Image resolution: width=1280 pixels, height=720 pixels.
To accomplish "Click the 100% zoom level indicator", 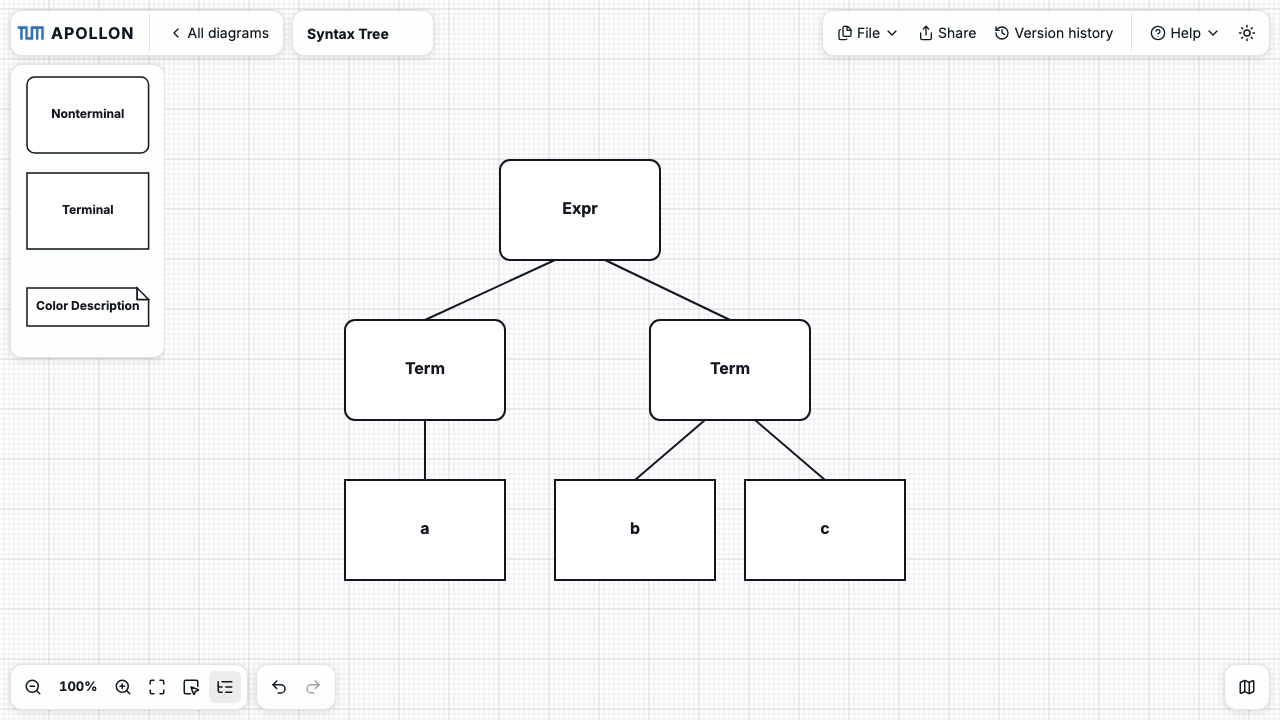I will [x=78, y=687].
